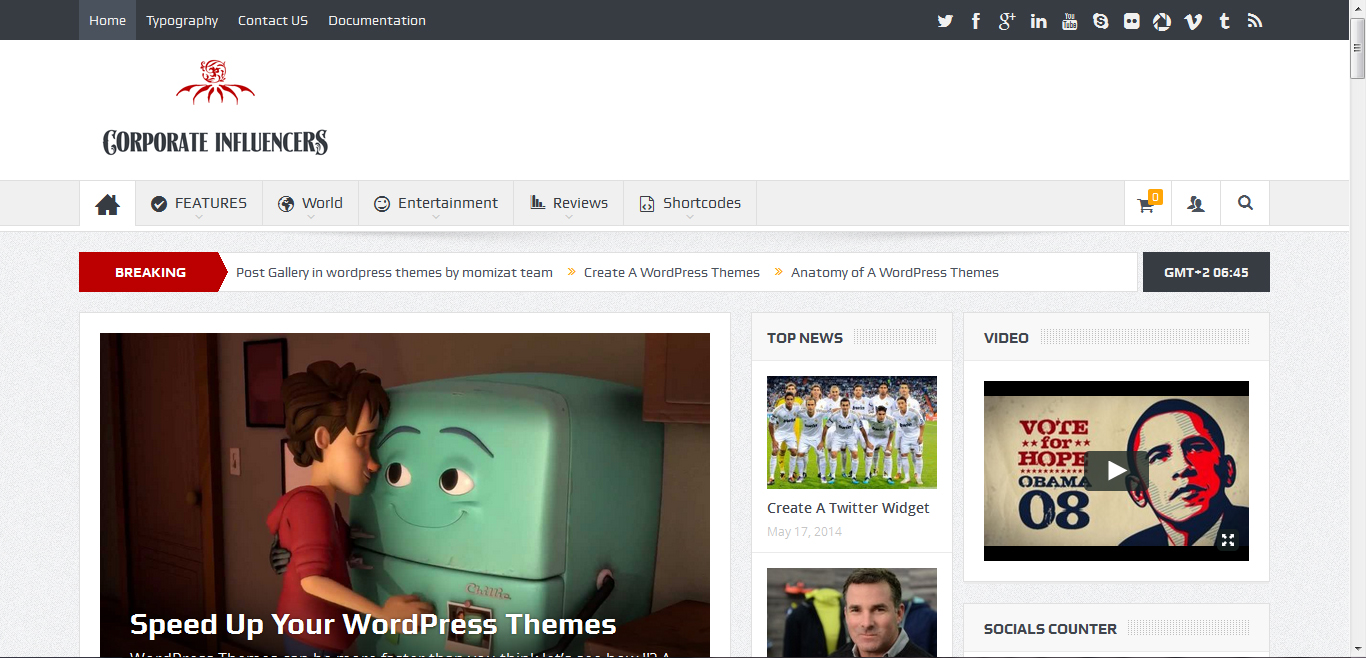Click the YouTube icon in header
The height and width of the screenshot is (658, 1366).
tap(1070, 21)
